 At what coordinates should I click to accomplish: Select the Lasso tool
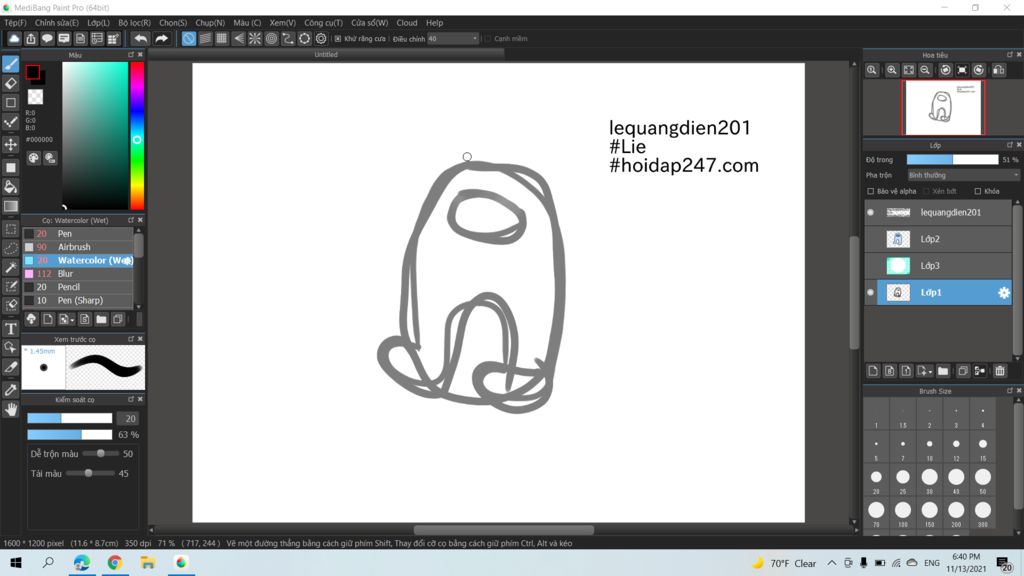(10, 249)
